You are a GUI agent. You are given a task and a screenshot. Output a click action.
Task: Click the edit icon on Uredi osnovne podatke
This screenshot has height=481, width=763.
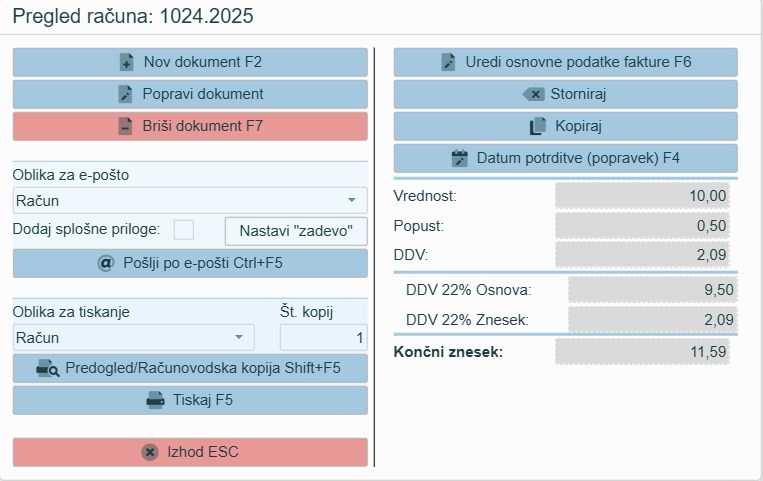pos(448,62)
